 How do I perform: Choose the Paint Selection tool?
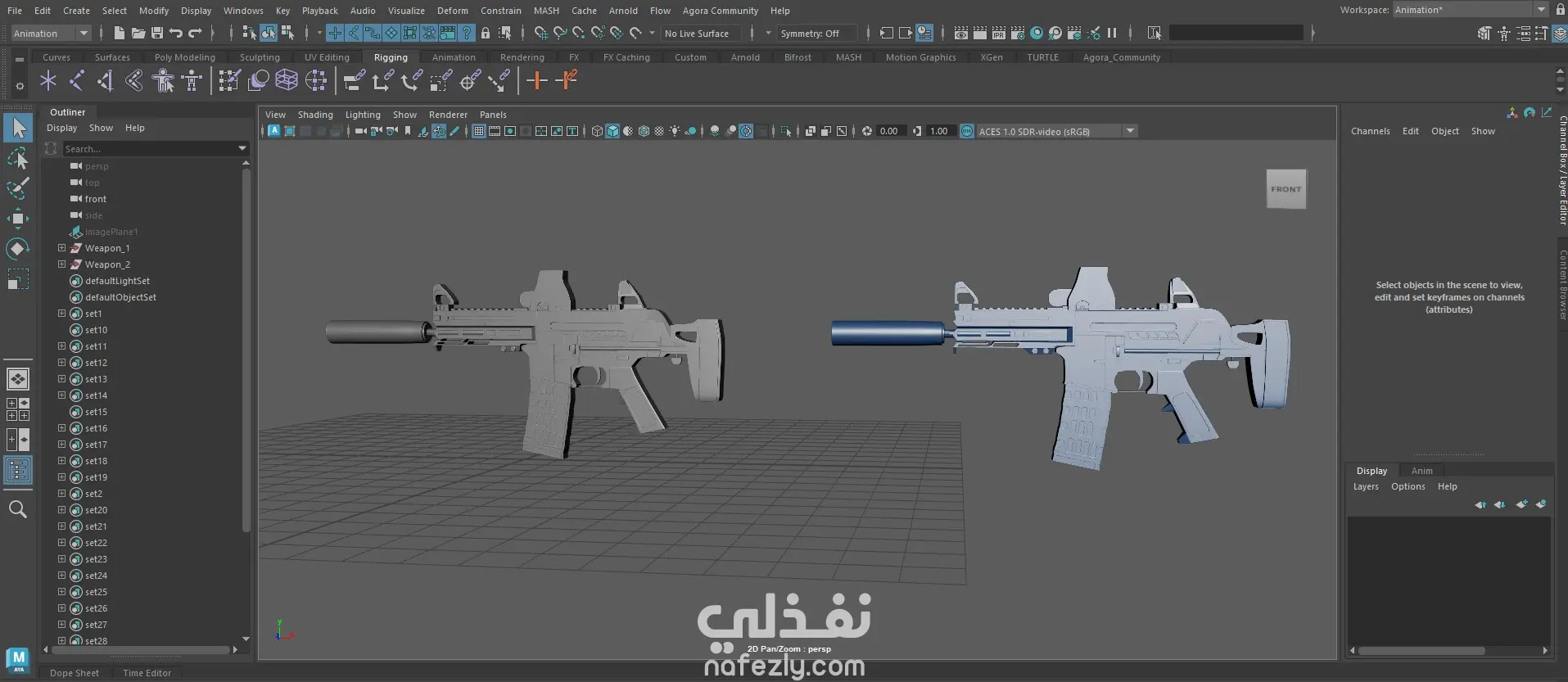[x=18, y=188]
